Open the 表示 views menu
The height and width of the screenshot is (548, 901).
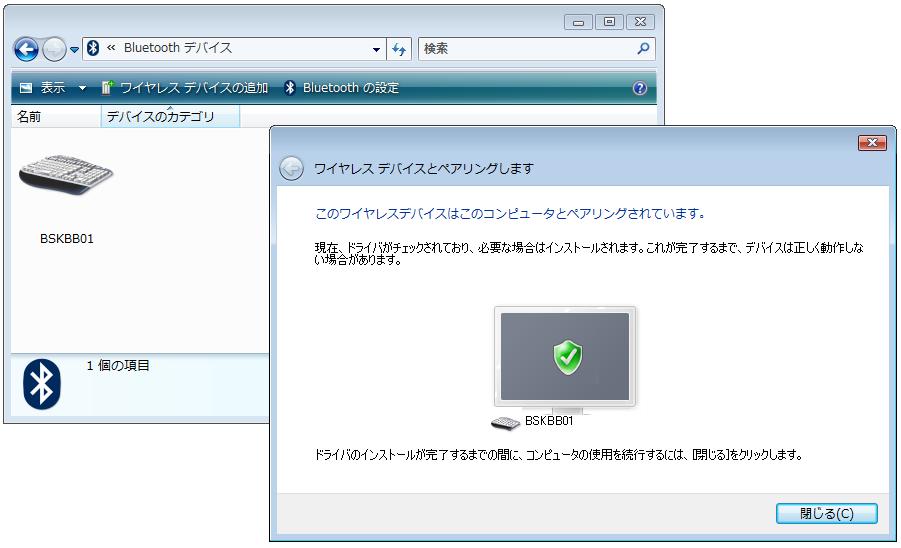tap(43, 88)
